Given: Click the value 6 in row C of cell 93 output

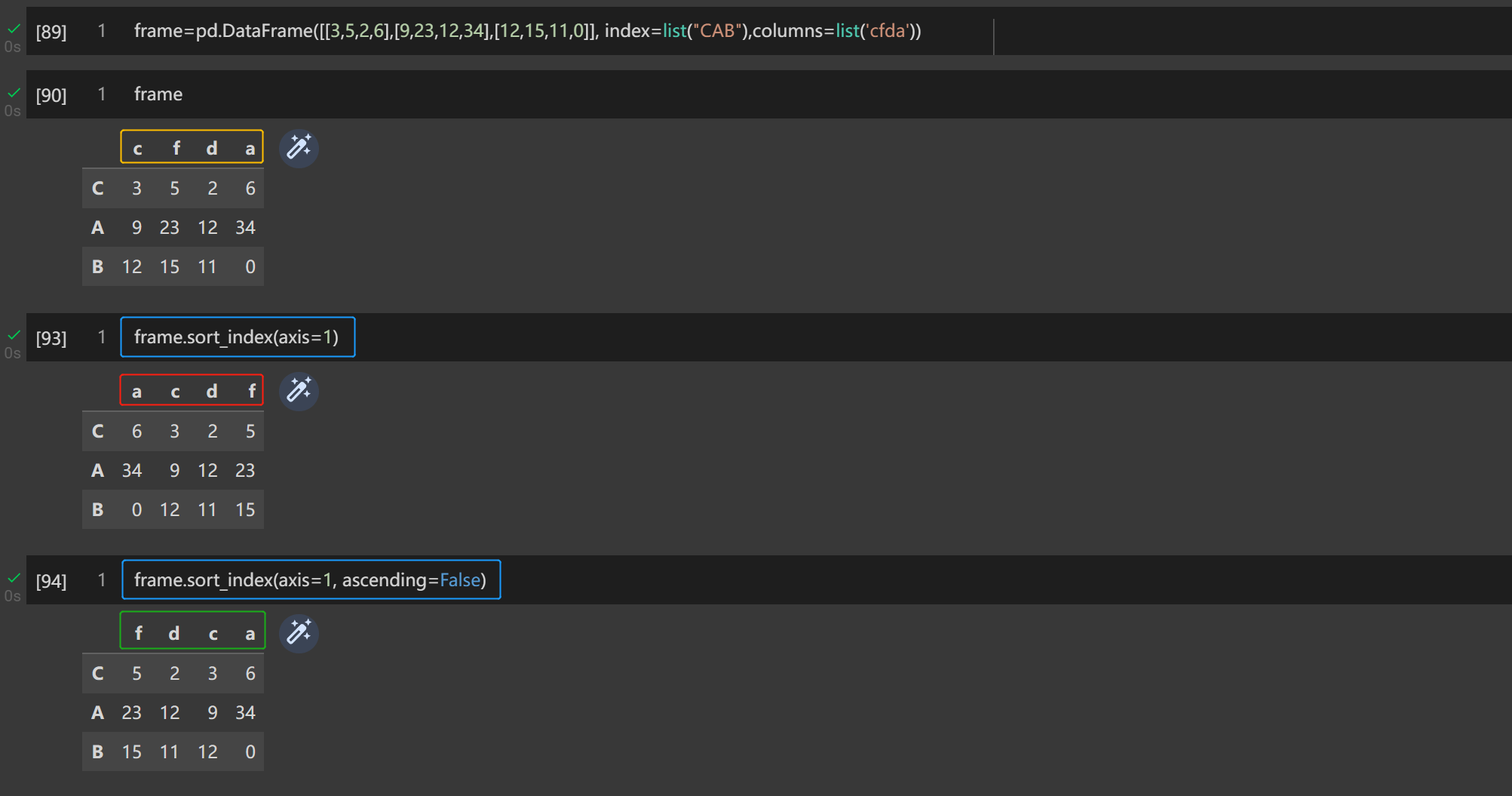Looking at the screenshot, I should coord(136,431).
